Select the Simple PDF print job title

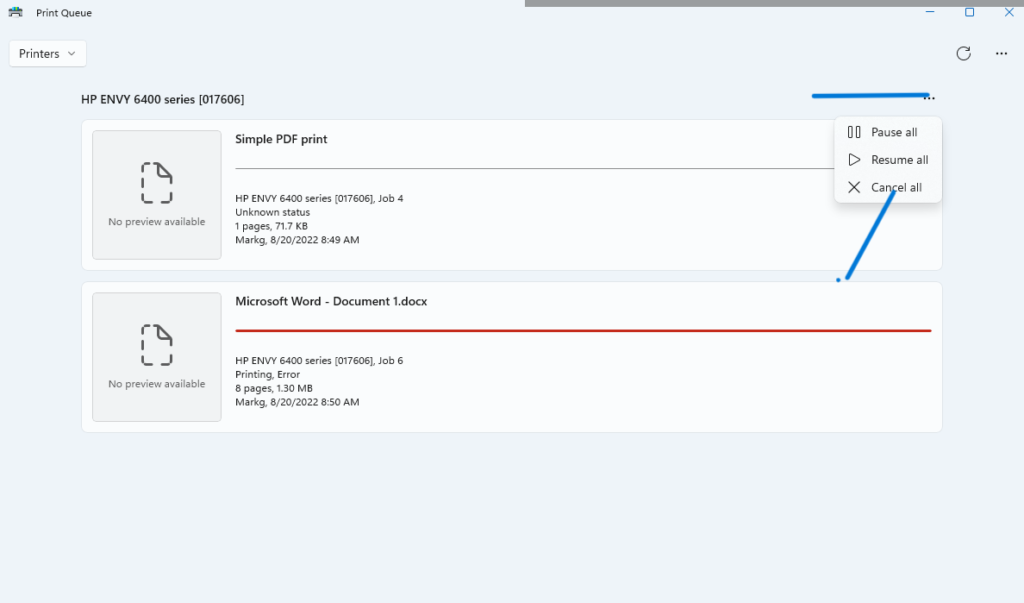[281, 139]
